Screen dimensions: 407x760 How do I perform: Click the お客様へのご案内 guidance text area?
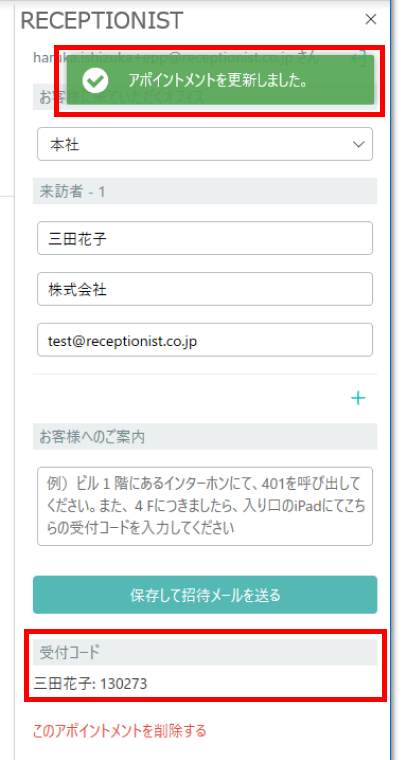204,507
